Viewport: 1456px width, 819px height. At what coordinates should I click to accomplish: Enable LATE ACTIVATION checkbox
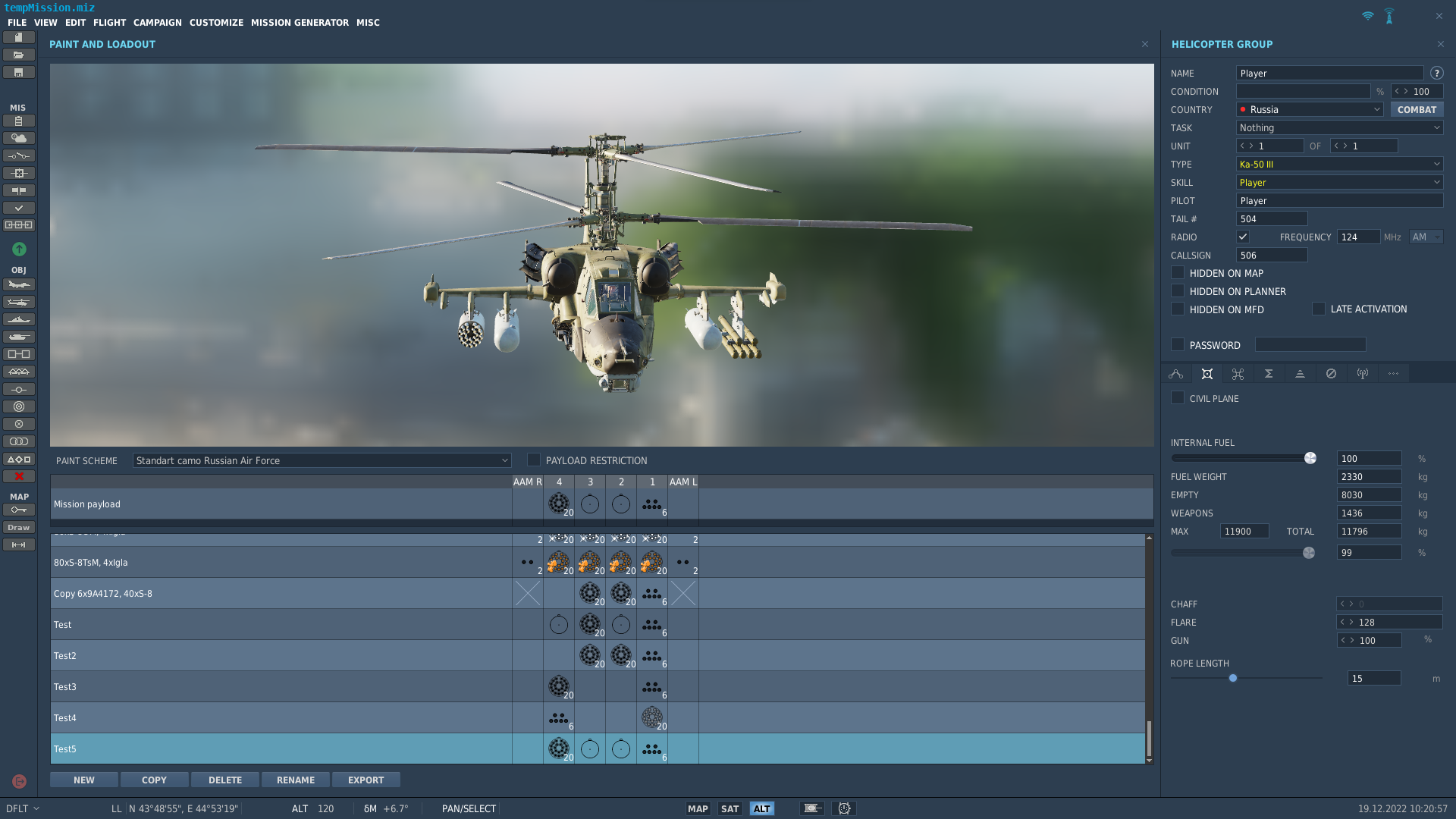point(1319,309)
